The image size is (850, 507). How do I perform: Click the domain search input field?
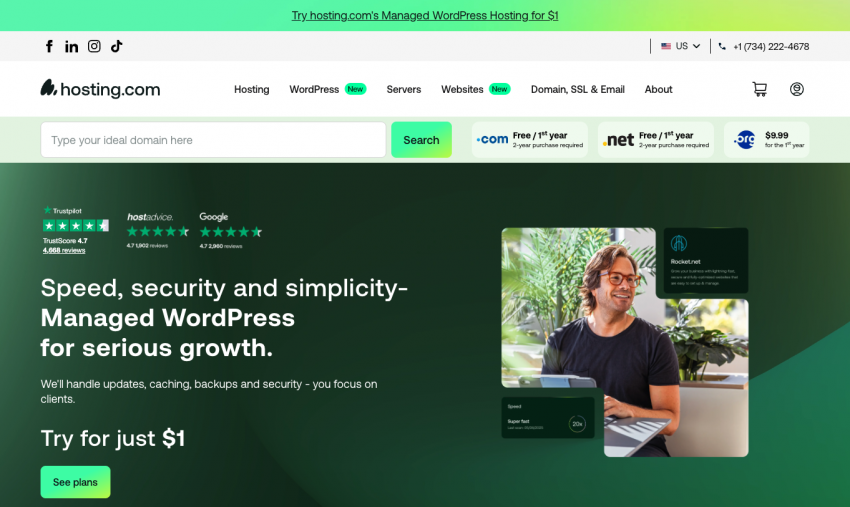213,140
